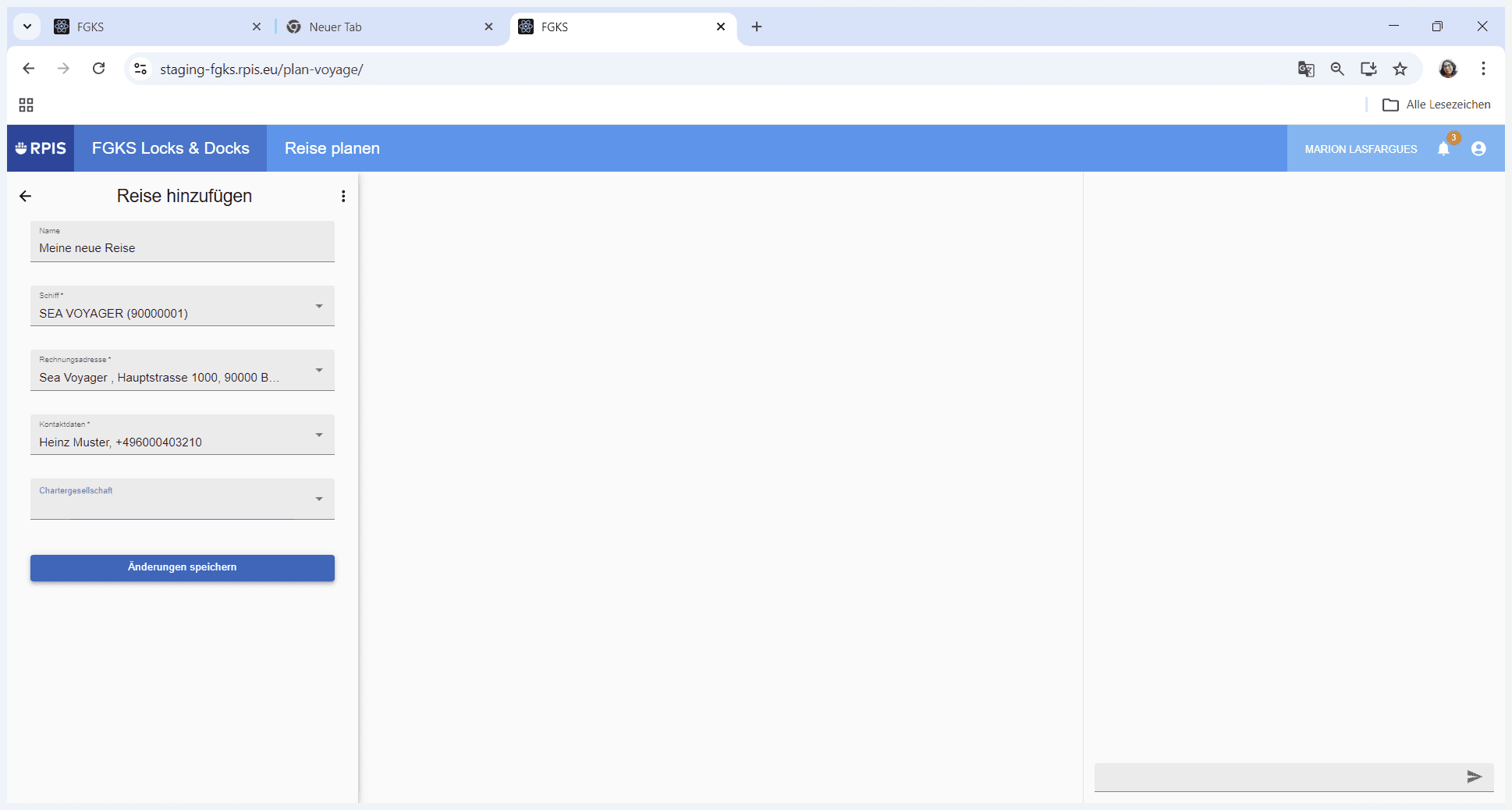
Task: Open the user account profile icon
Action: (1478, 148)
